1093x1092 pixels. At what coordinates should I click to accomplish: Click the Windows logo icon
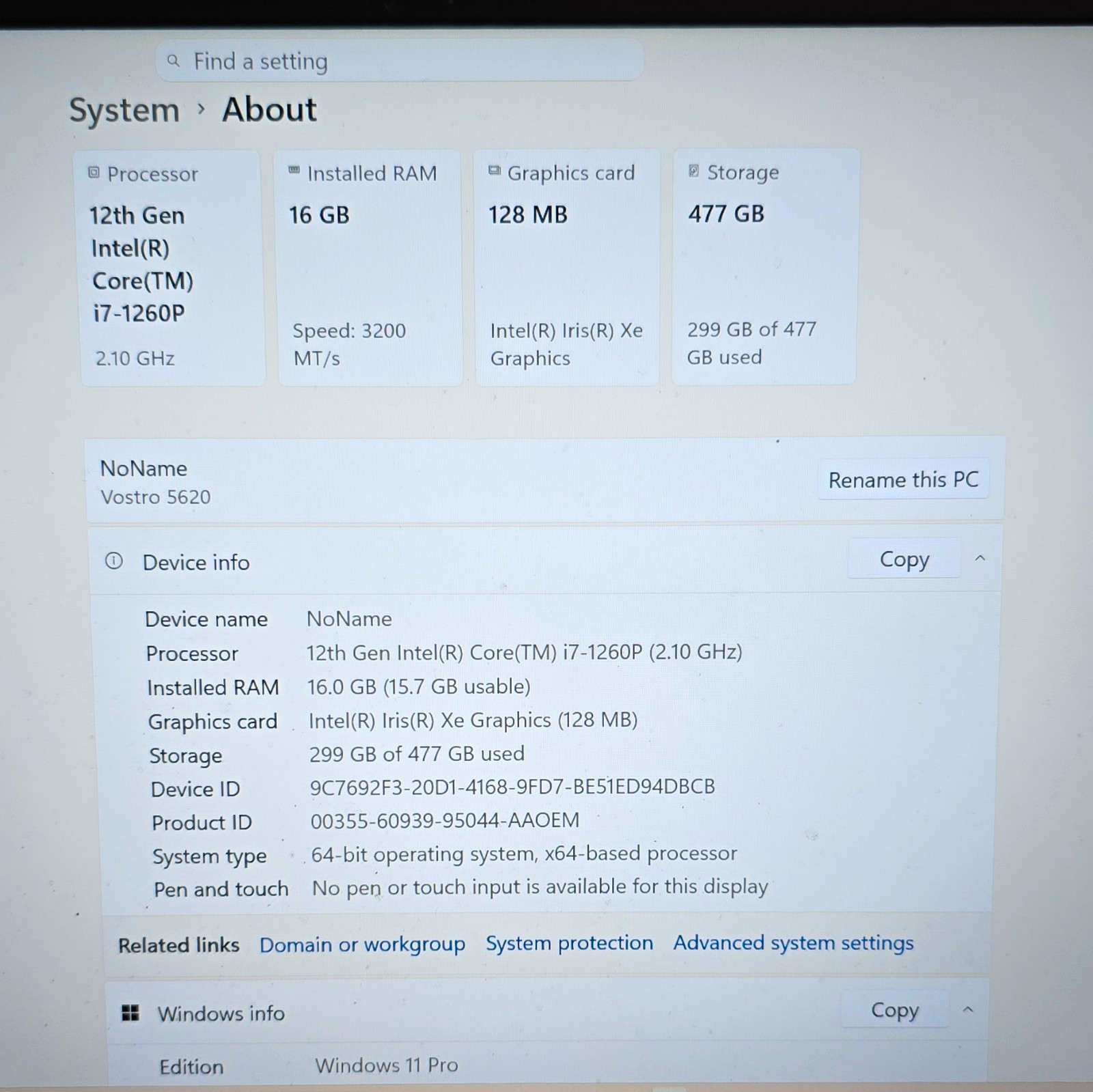click(130, 1013)
